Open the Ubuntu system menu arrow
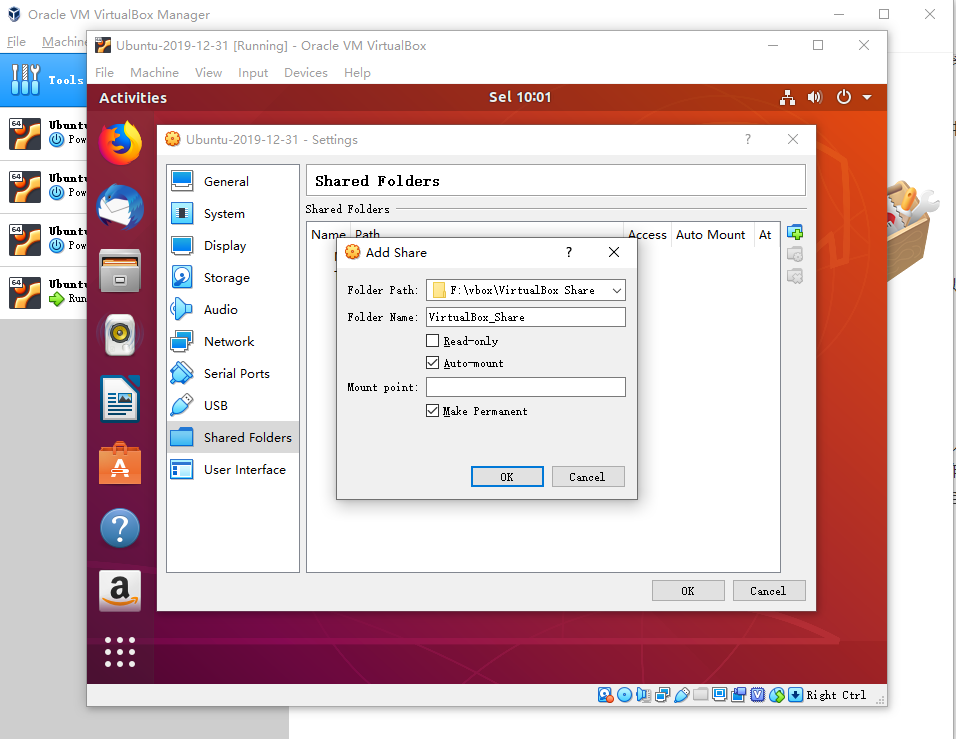Screen dimensions: 956x739 point(867,98)
